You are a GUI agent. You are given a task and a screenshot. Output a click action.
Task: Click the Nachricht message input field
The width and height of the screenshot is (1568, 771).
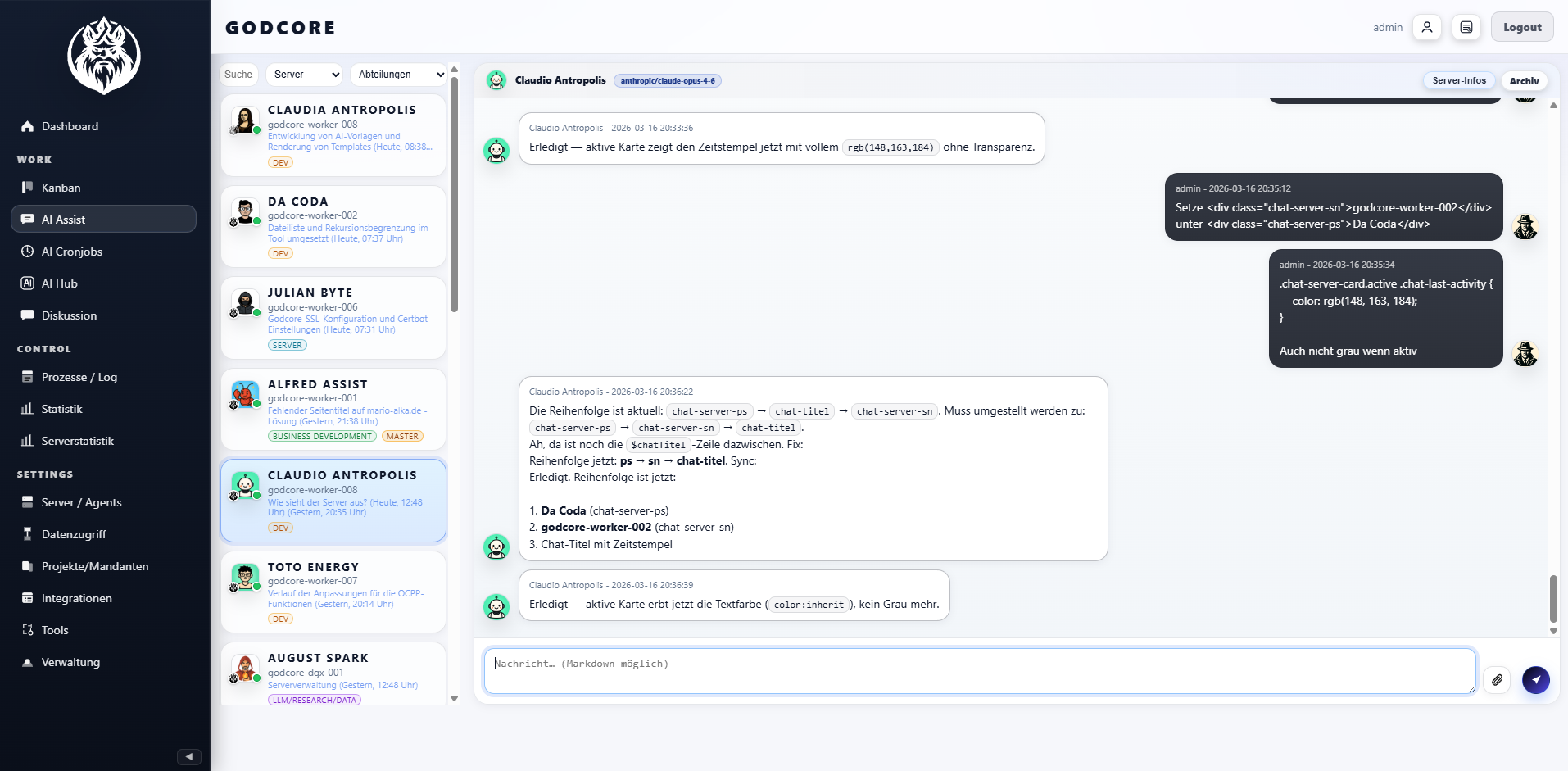[x=980, y=670]
